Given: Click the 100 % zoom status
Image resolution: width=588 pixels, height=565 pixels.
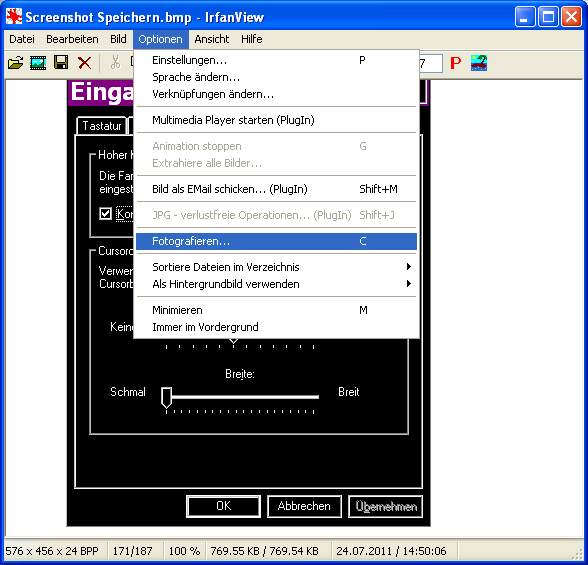Looking at the screenshot, I should click(184, 551).
